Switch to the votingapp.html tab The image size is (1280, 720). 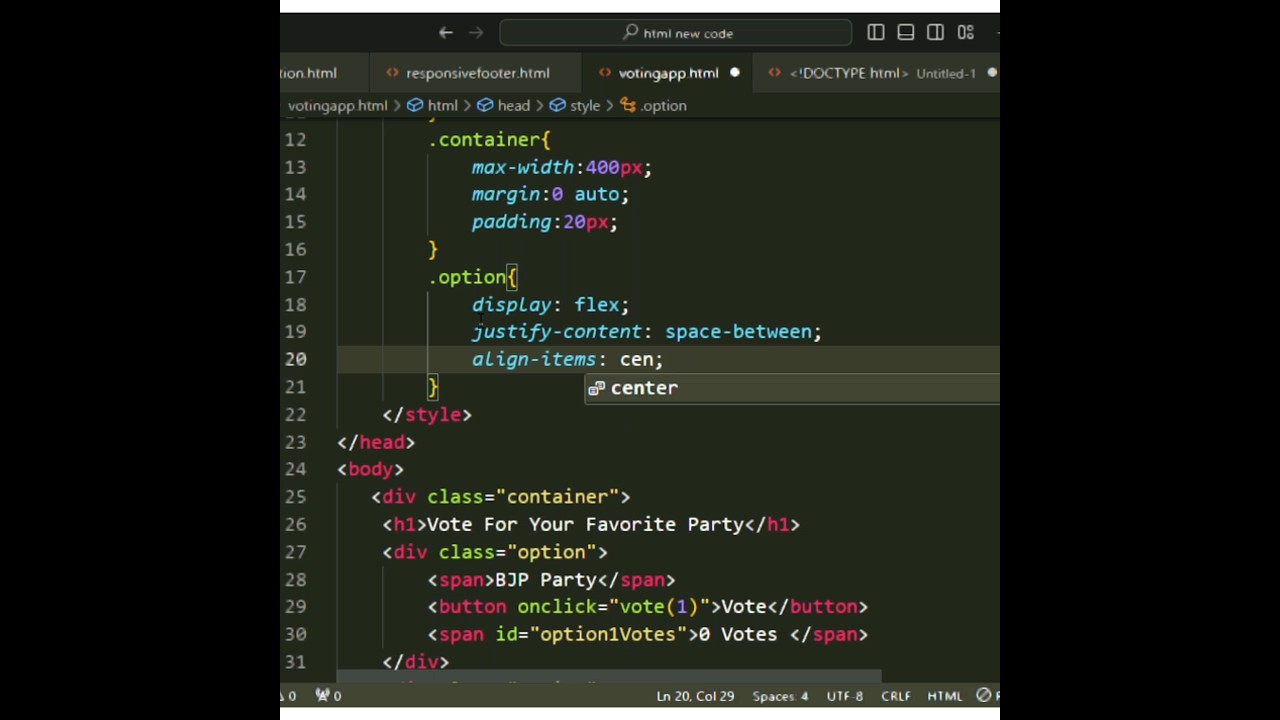pos(668,73)
